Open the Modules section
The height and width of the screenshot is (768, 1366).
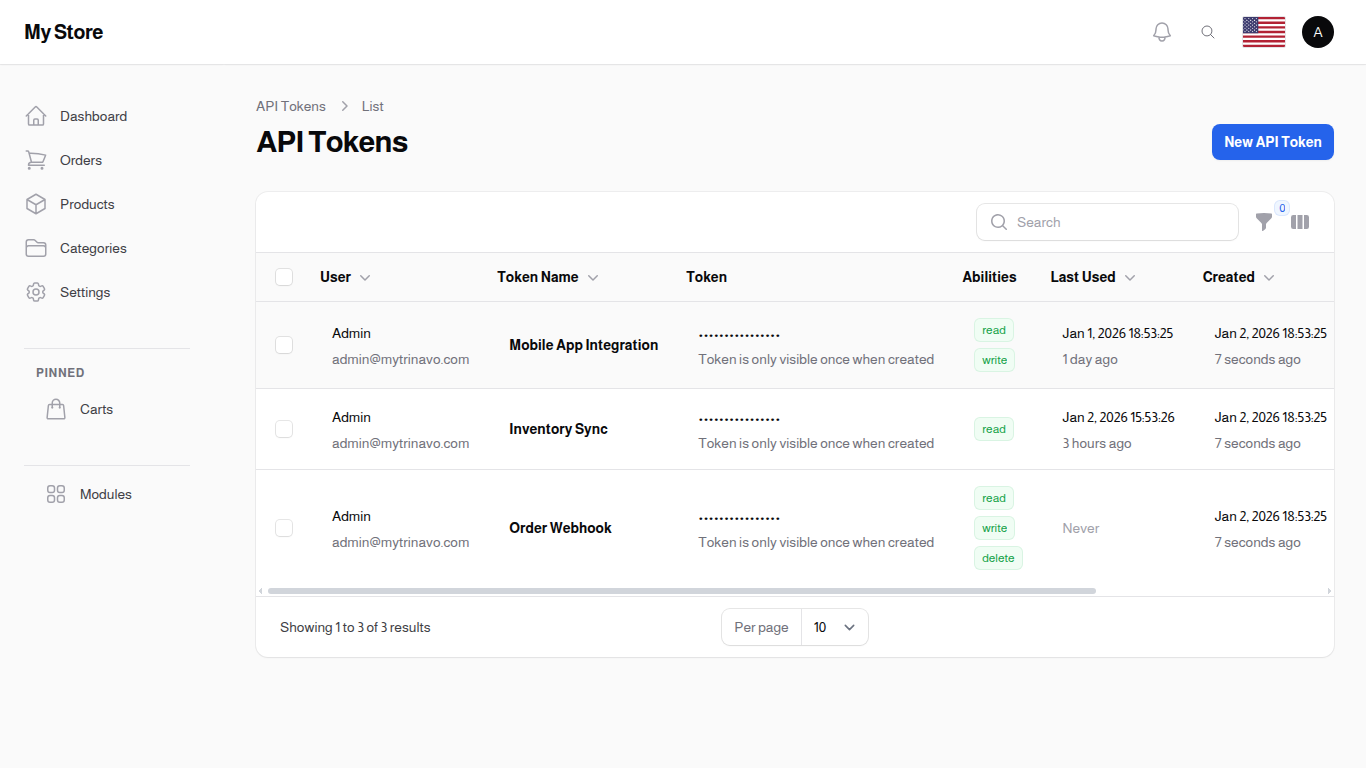(x=105, y=494)
